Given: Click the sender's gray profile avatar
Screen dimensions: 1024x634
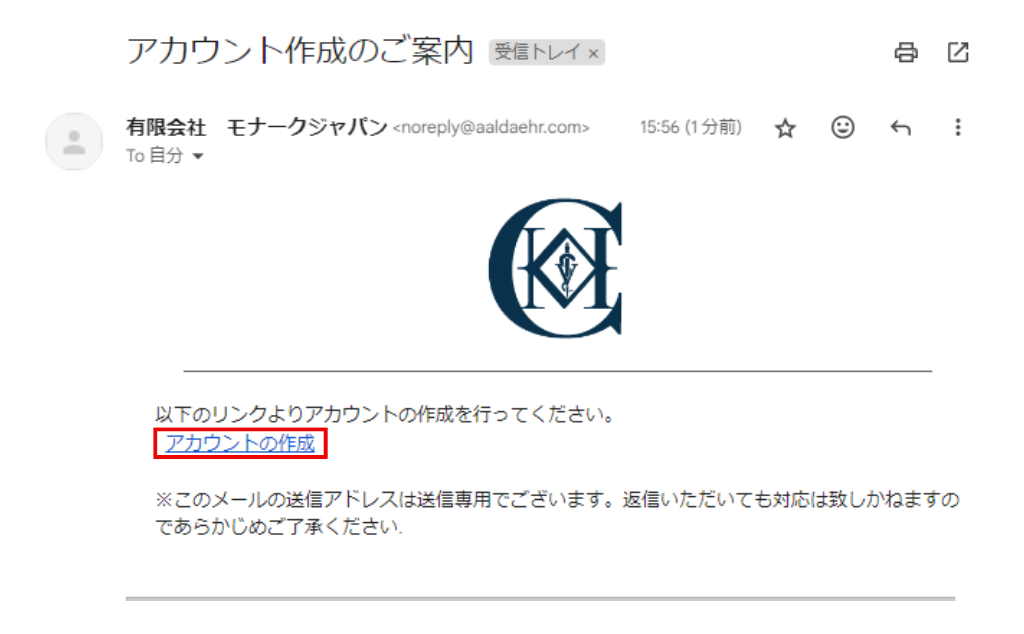Looking at the screenshot, I should pyautogui.click(x=74, y=142).
